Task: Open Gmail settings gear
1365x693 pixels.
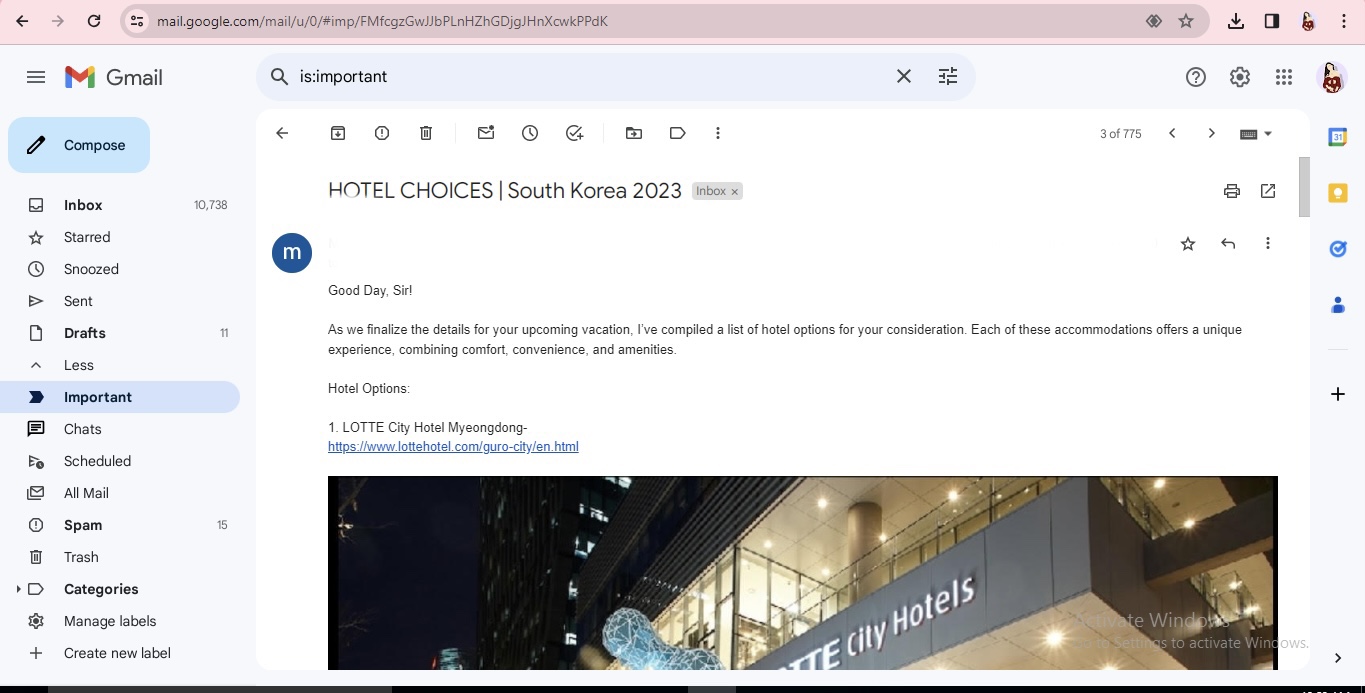Action: (1240, 77)
